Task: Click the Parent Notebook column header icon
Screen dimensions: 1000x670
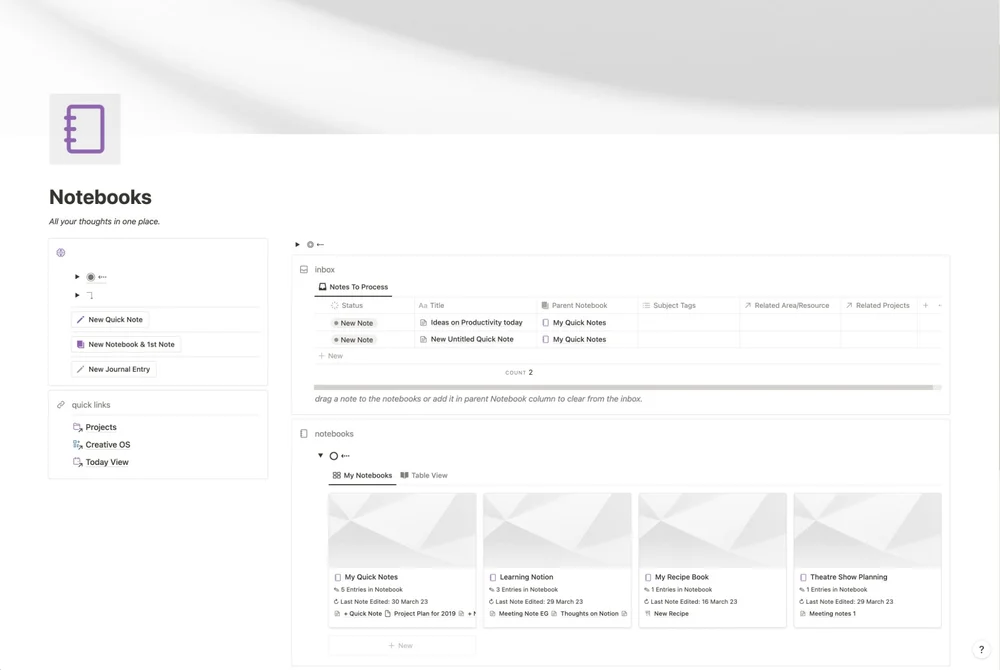Action: (x=543, y=304)
